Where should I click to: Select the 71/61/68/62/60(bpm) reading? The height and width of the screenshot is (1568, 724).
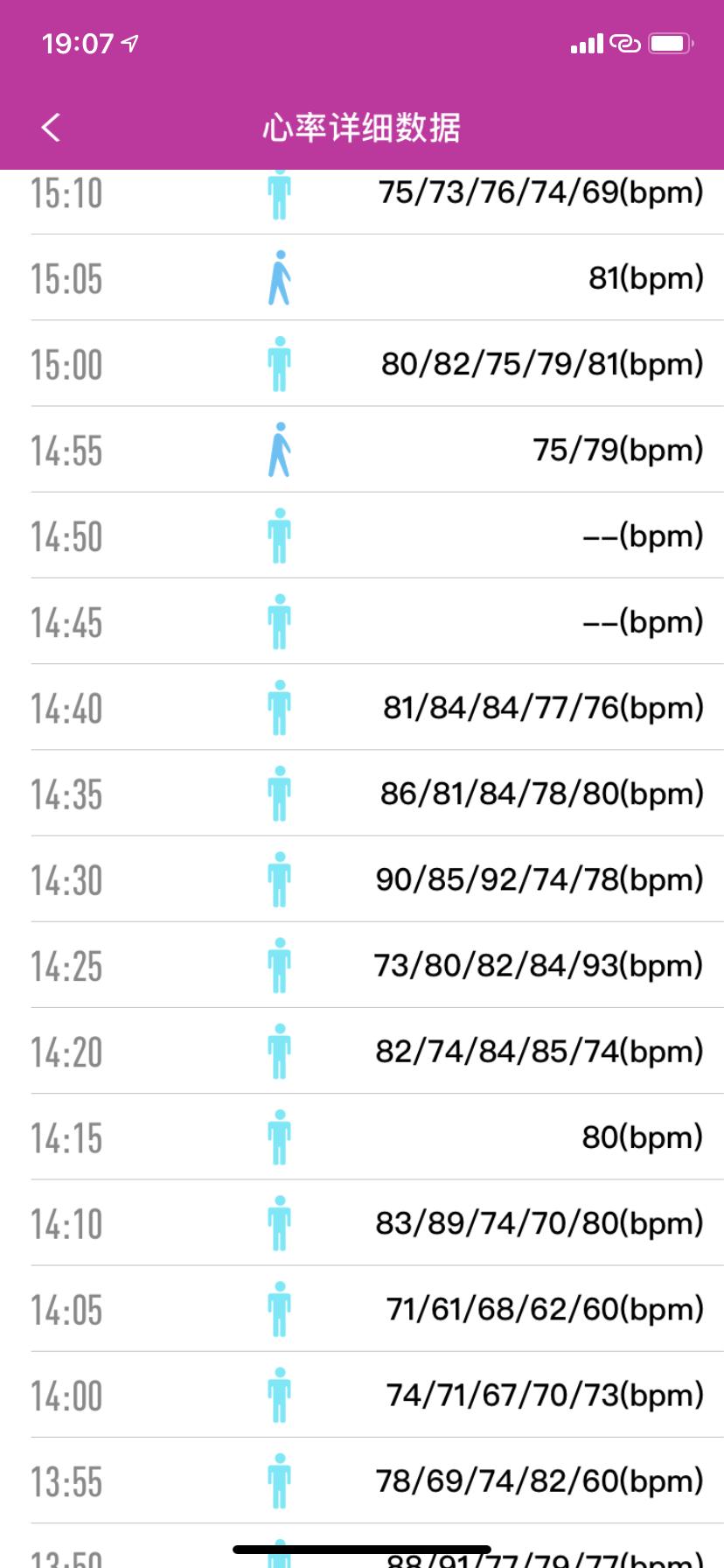(544, 1309)
